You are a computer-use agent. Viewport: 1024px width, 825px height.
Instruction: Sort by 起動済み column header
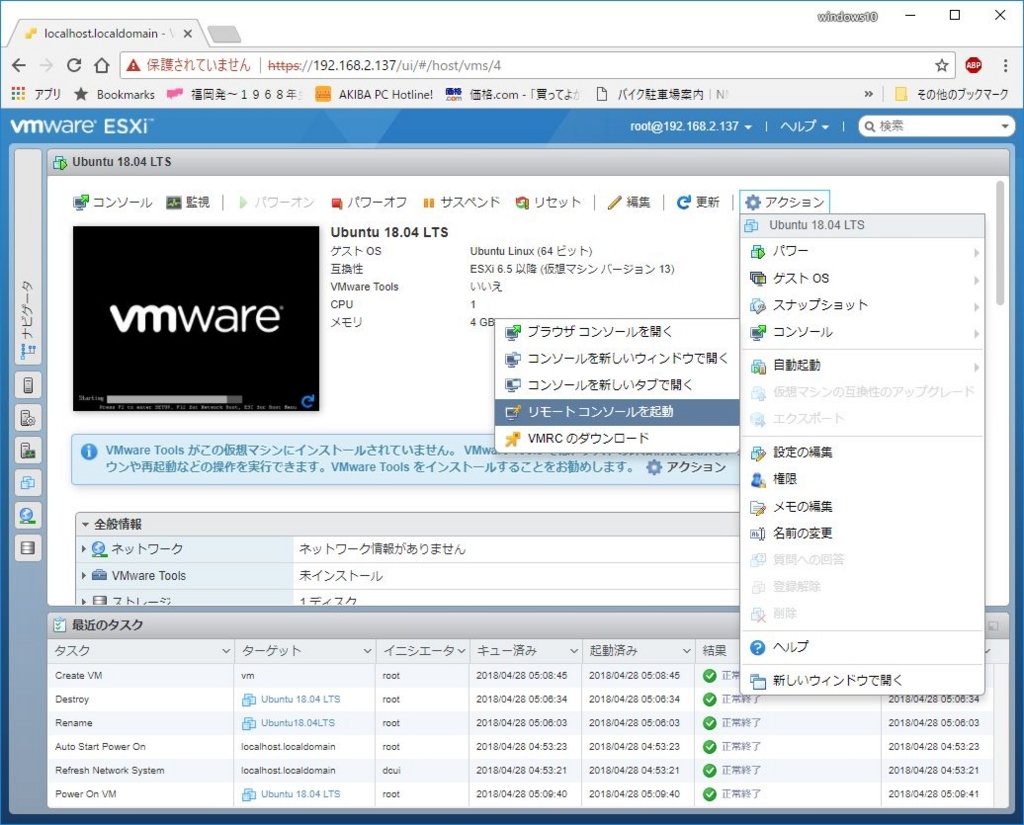[638, 651]
